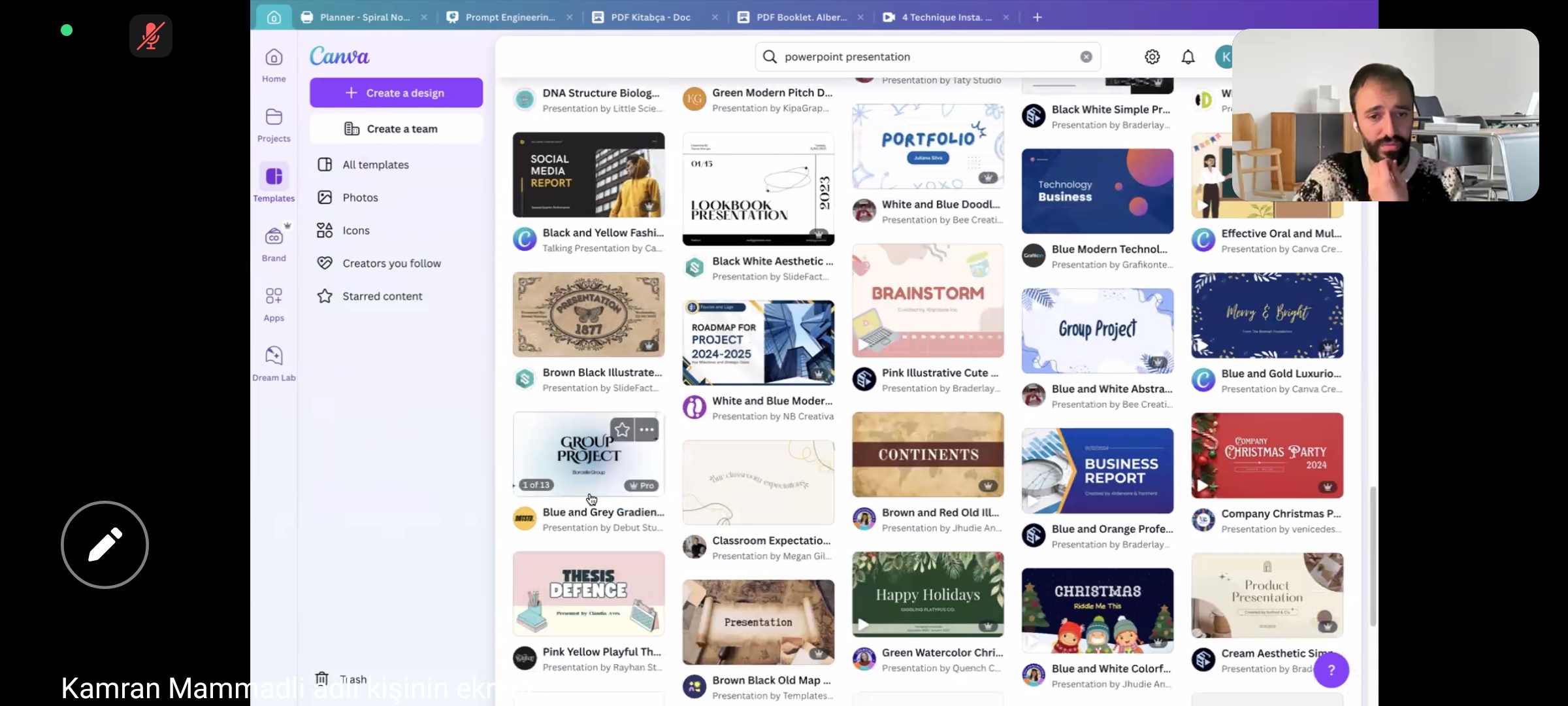Click White and Blue Moder... title
Image resolution: width=1568 pixels, height=706 pixels.
[772, 401]
